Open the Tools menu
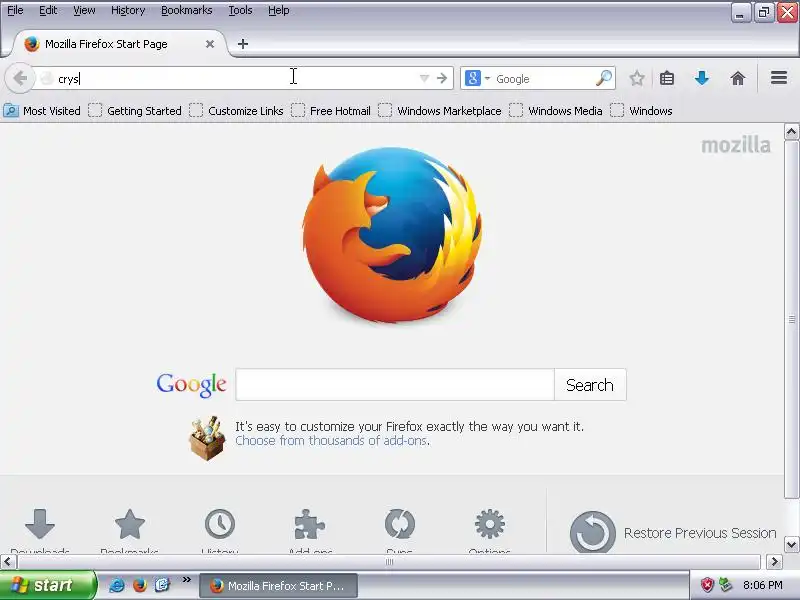The image size is (800, 600). click(x=240, y=10)
